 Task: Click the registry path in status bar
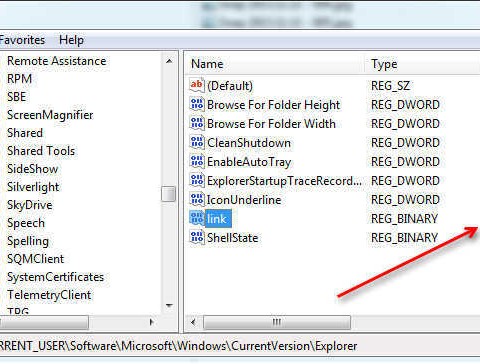(178, 346)
